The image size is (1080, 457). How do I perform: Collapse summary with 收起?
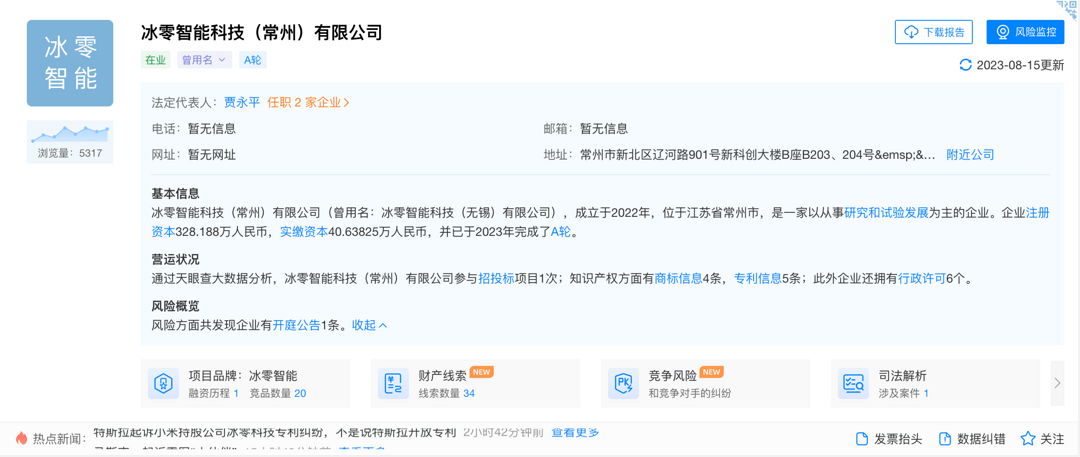pos(370,325)
